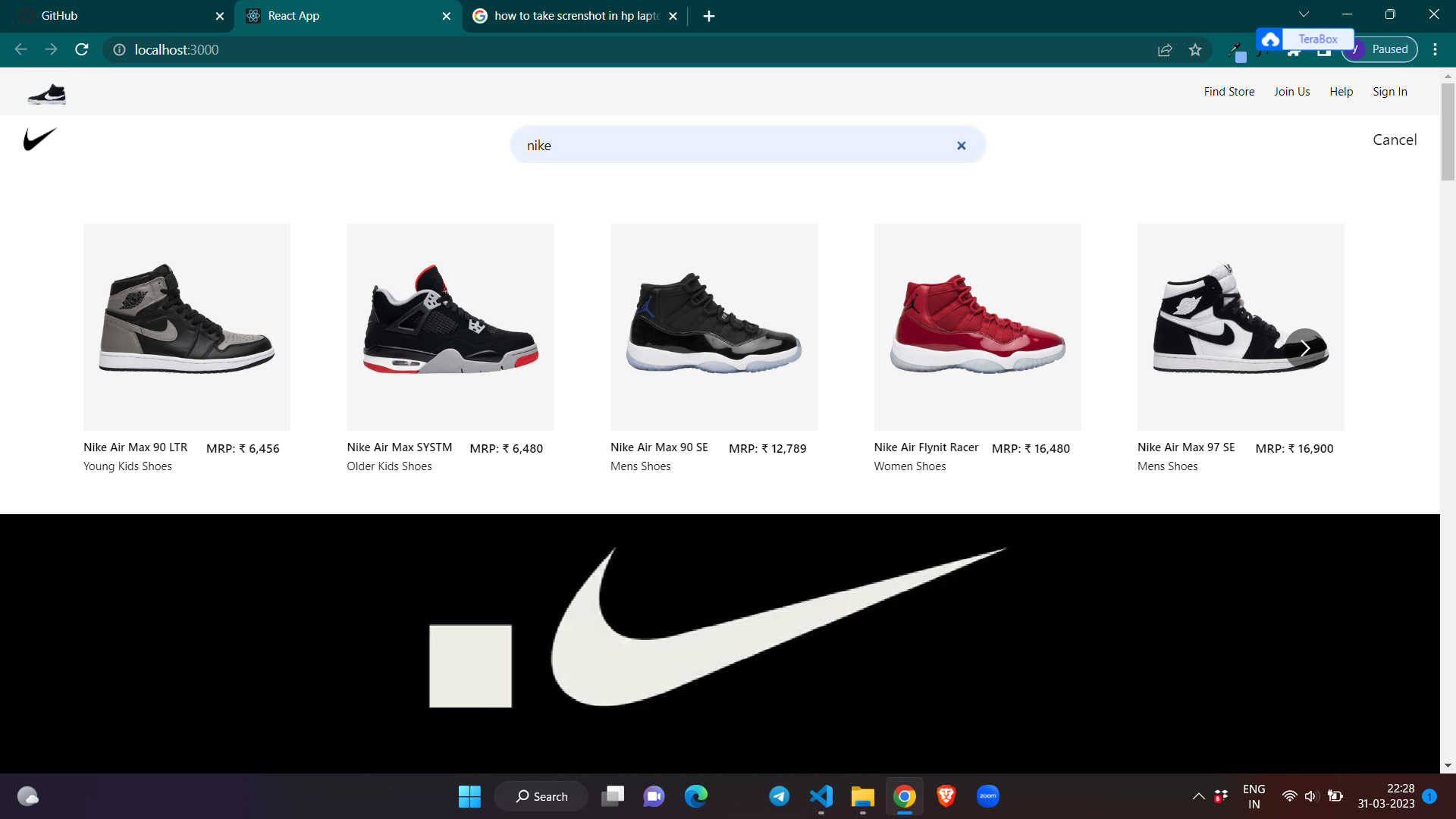Open the Nike Air Max SYSTM image
The image size is (1456, 819).
tap(450, 327)
